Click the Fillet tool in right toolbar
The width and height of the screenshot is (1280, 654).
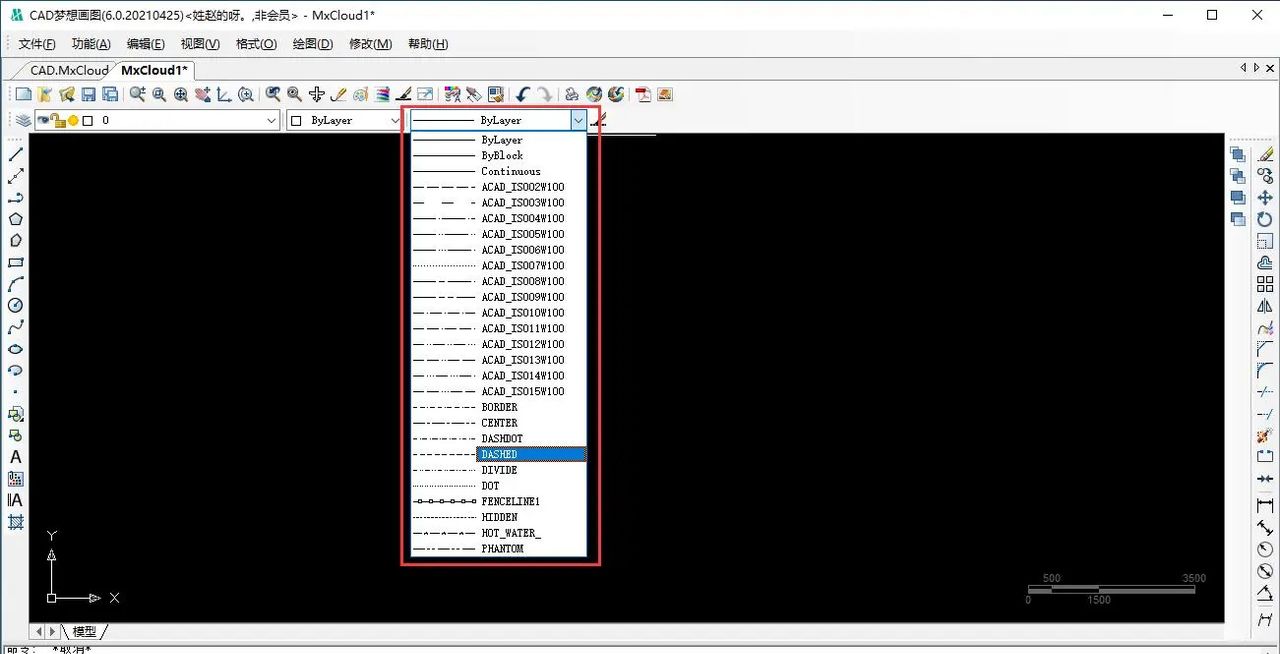click(x=1265, y=370)
